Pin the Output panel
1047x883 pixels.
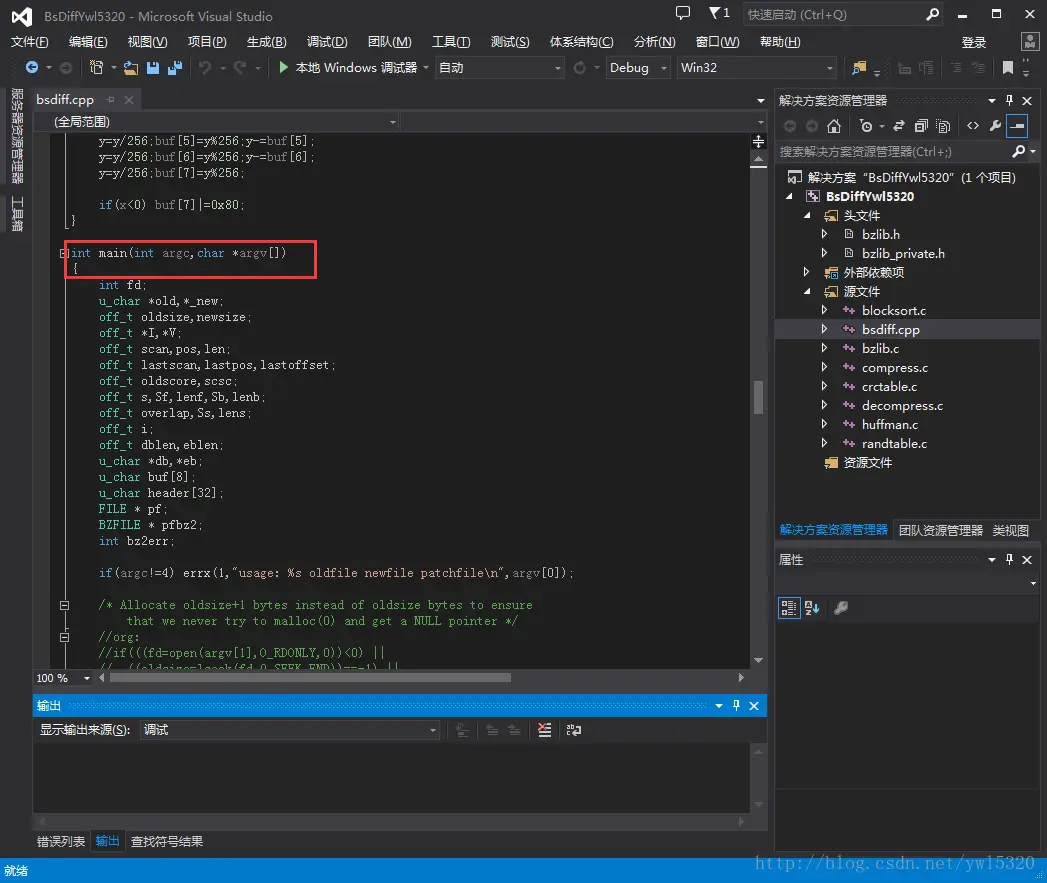(x=737, y=705)
